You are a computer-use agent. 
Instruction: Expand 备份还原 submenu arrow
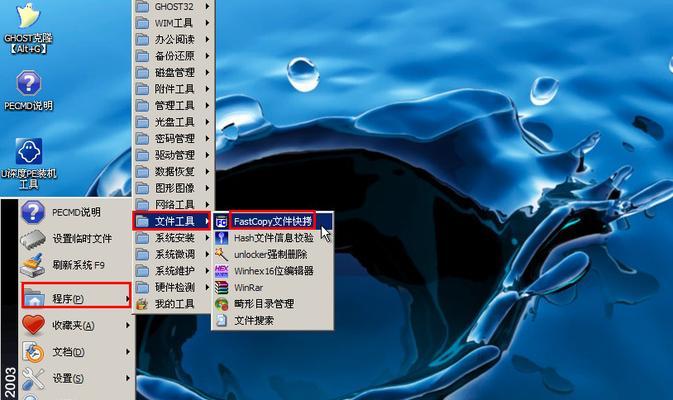(x=207, y=56)
